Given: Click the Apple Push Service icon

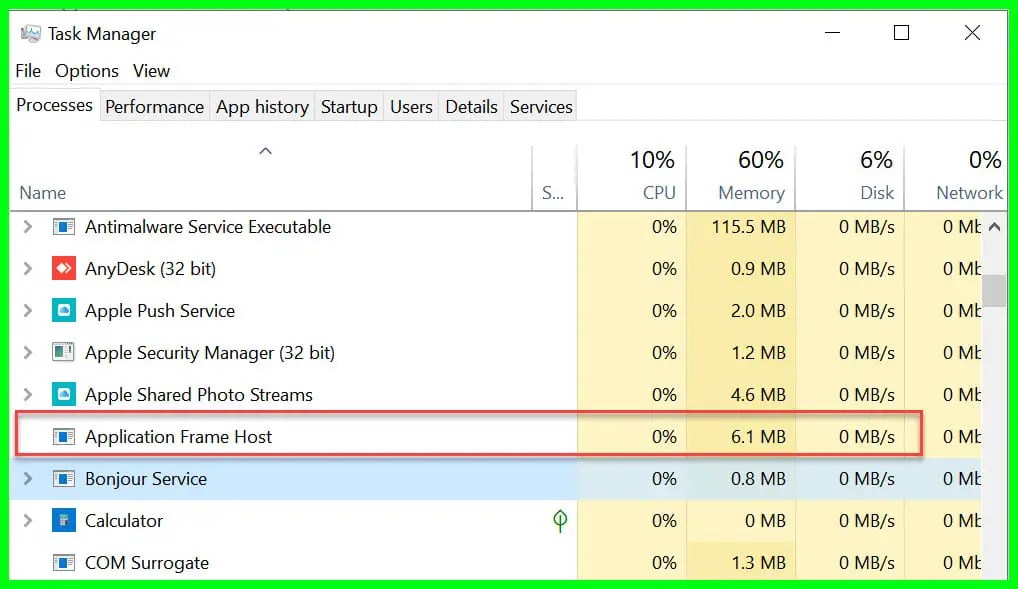Looking at the screenshot, I should 65,310.
